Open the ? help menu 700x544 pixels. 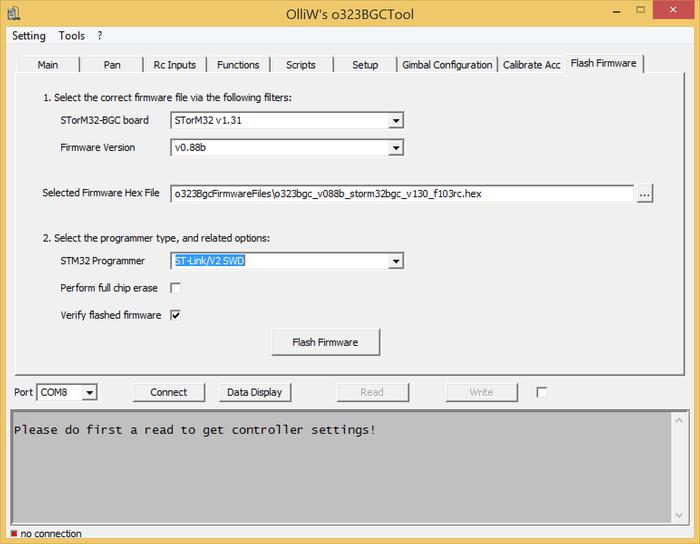point(100,36)
